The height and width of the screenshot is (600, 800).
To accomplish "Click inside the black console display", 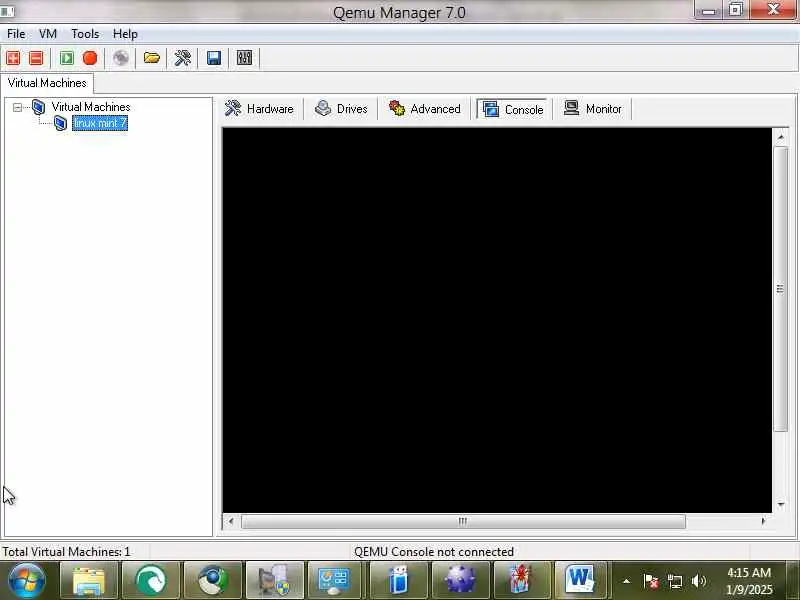I will click(497, 320).
